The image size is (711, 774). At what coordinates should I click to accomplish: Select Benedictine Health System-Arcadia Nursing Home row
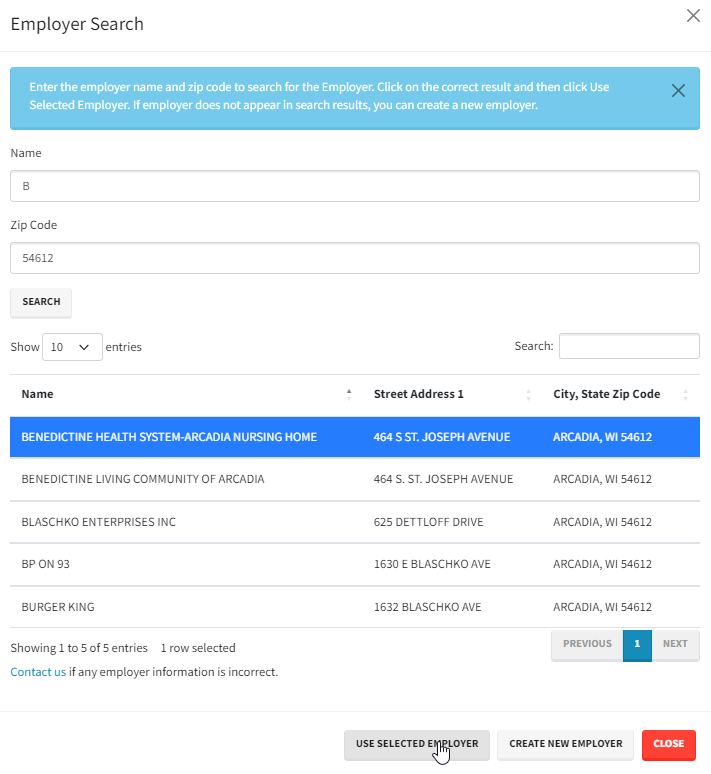click(169, 437)
